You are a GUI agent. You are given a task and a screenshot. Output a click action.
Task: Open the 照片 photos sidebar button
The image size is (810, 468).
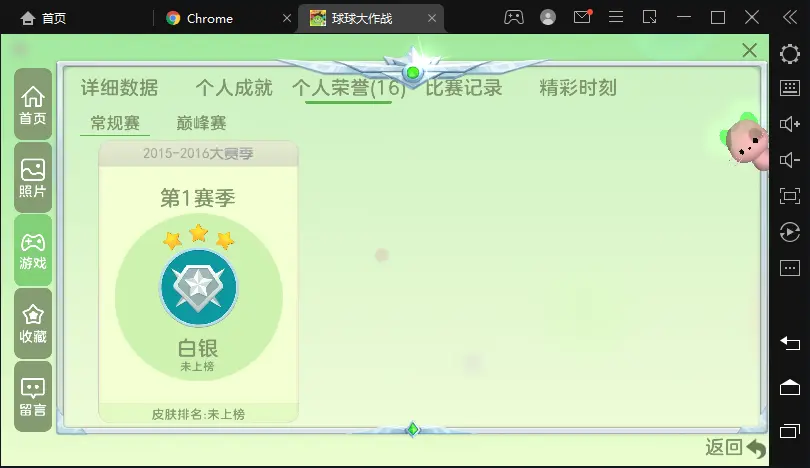(33, 178)
